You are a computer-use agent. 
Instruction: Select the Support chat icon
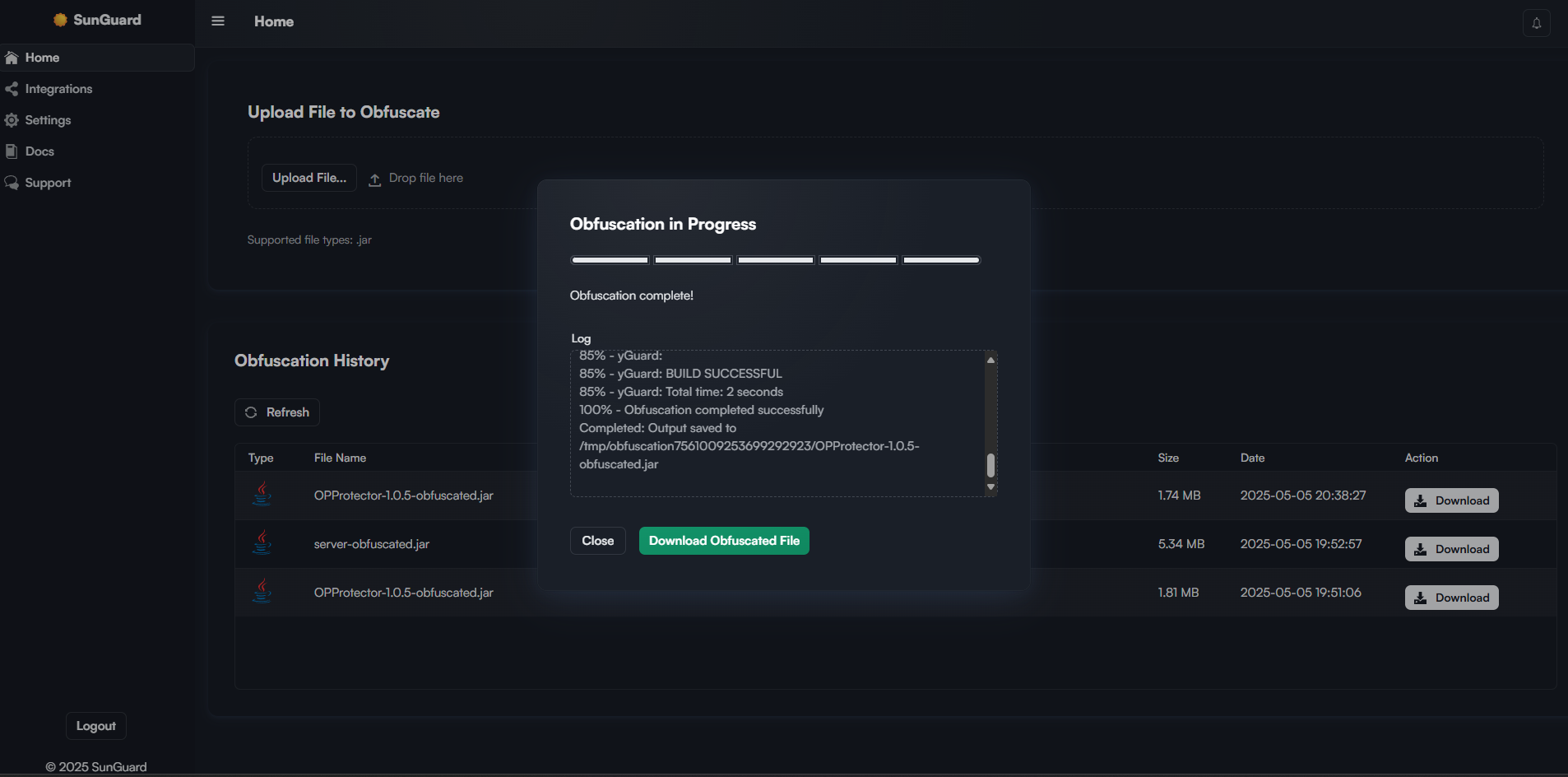coord(12,182)
